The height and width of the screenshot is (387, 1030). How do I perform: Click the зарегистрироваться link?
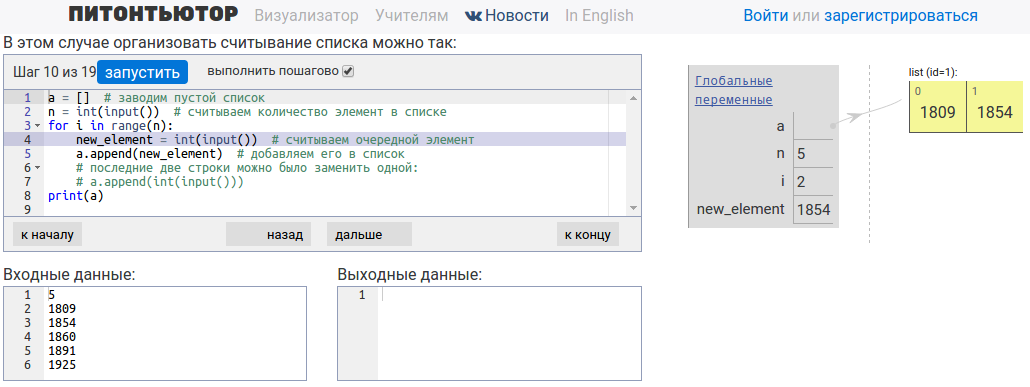click(x=901, y=16)
